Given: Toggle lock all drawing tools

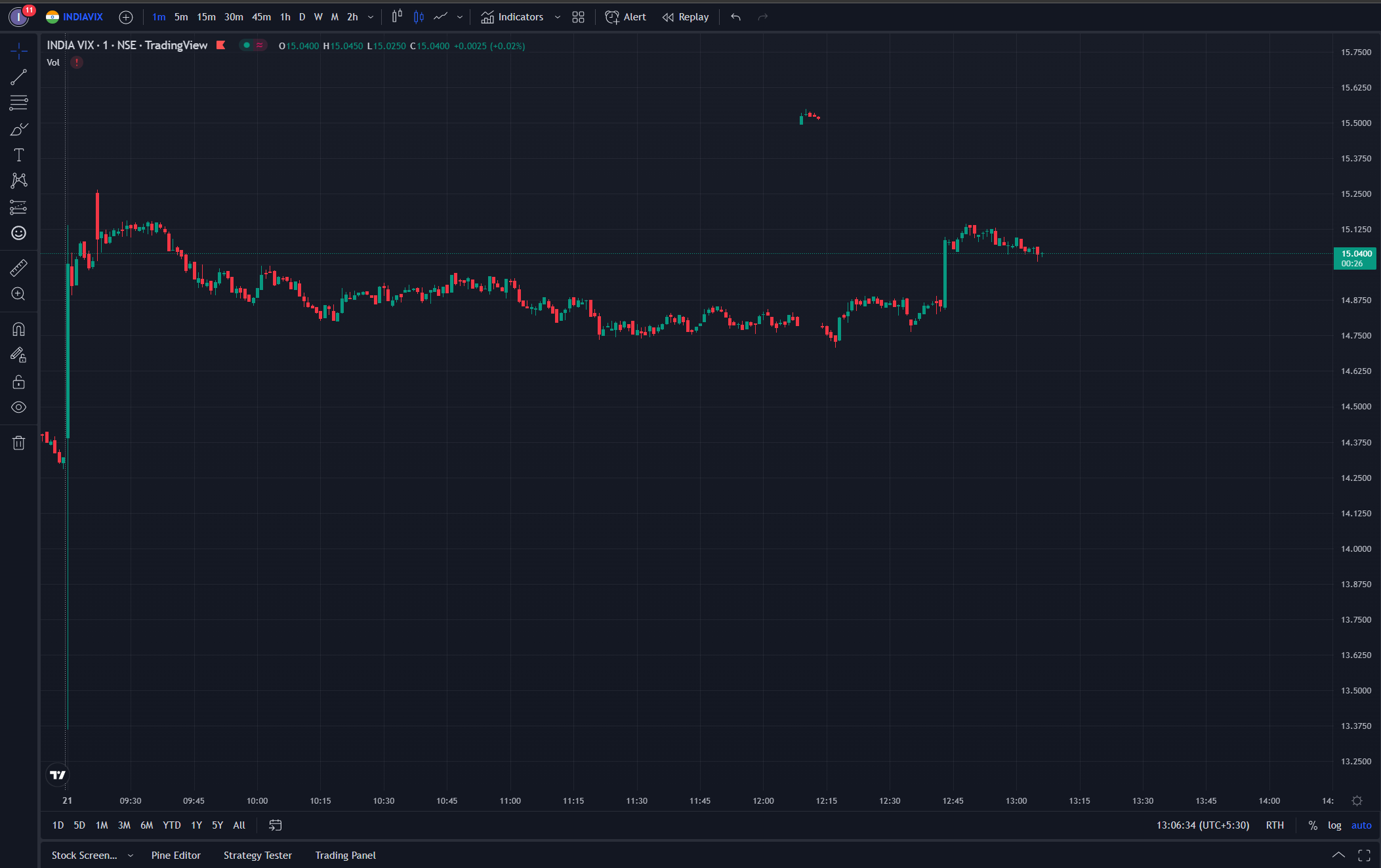Looking at the screenshot, I should [x=18, y=382].
